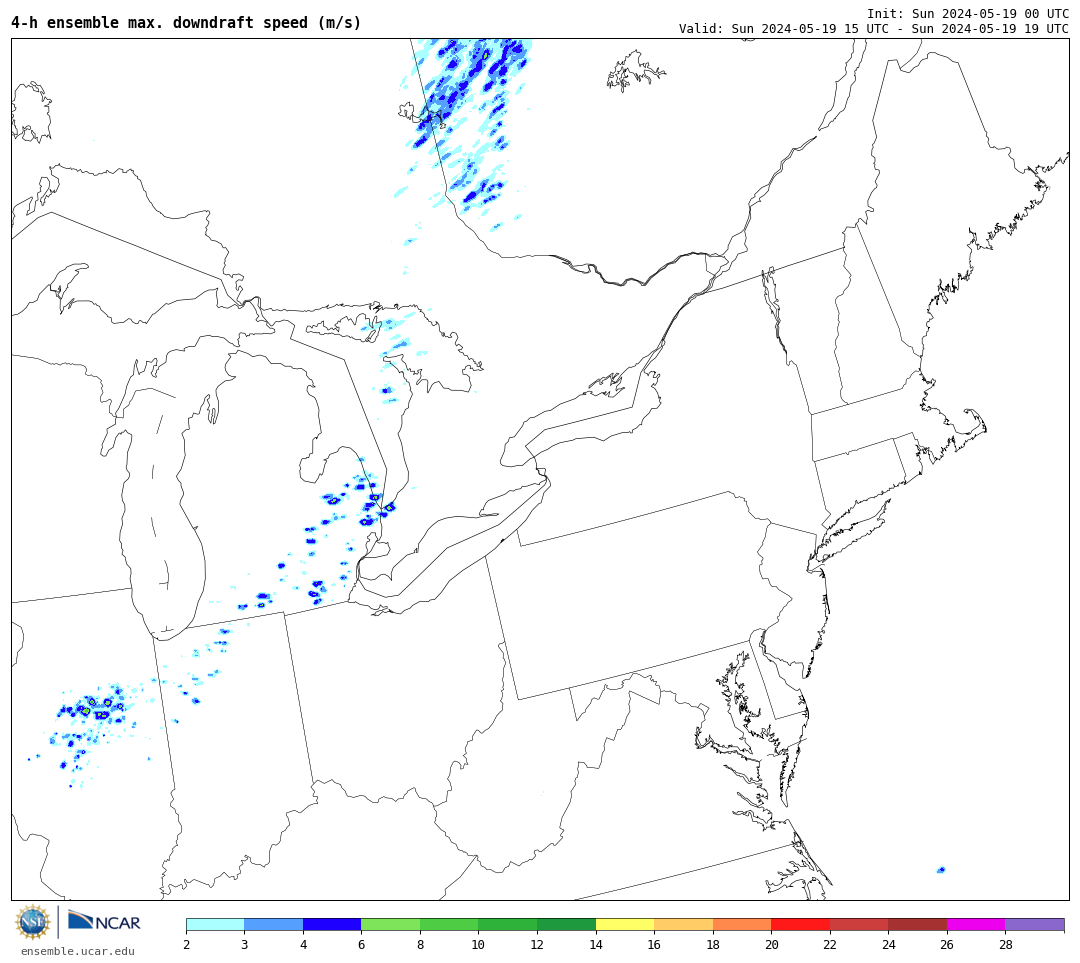
Task: Click the bright red 20-22 color swatch
Action: coord(801,924)
